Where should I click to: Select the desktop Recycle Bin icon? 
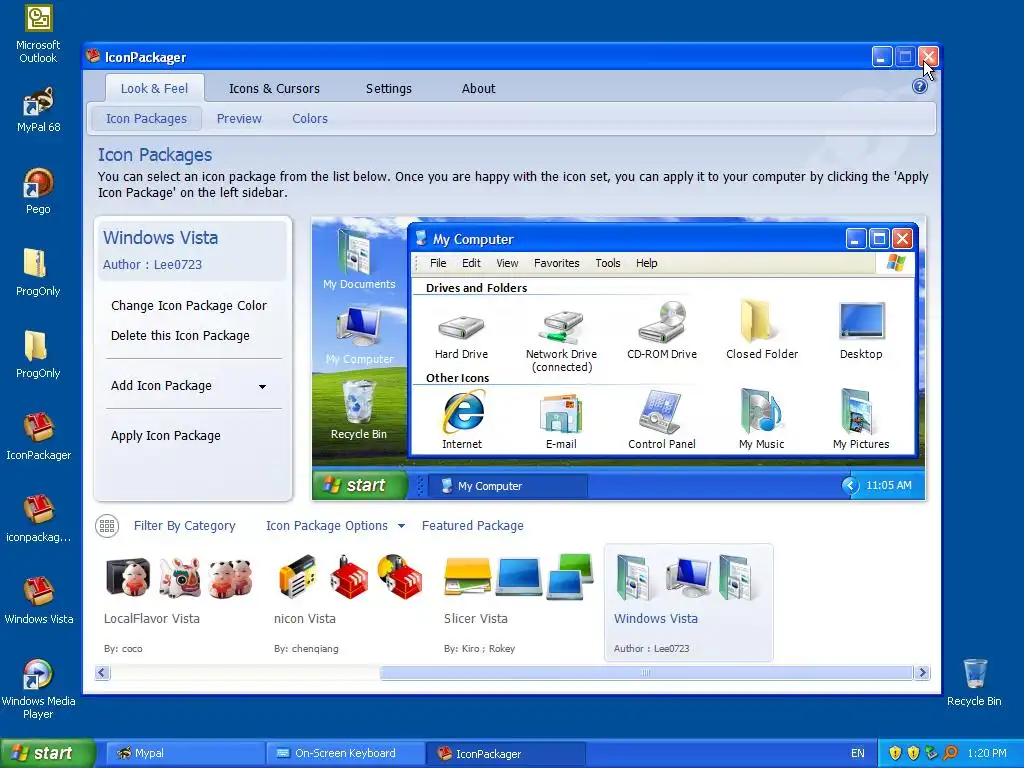click(x=974, y=682)
